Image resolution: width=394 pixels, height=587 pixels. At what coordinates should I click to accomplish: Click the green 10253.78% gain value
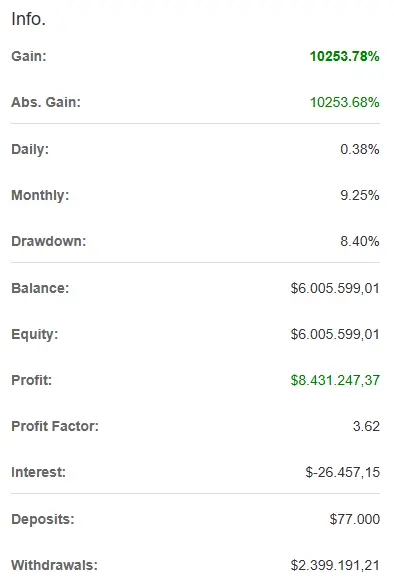click(x=345, y=56)
